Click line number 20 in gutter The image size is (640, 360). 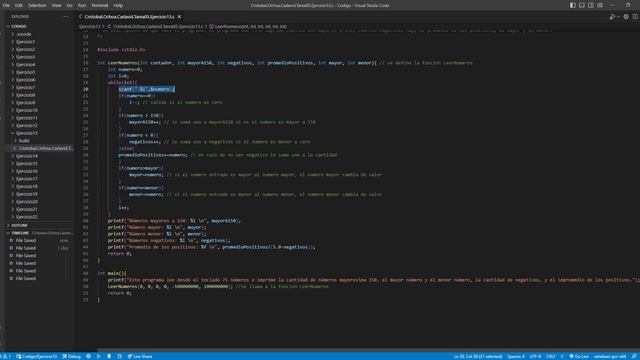(x=86, y=89)
